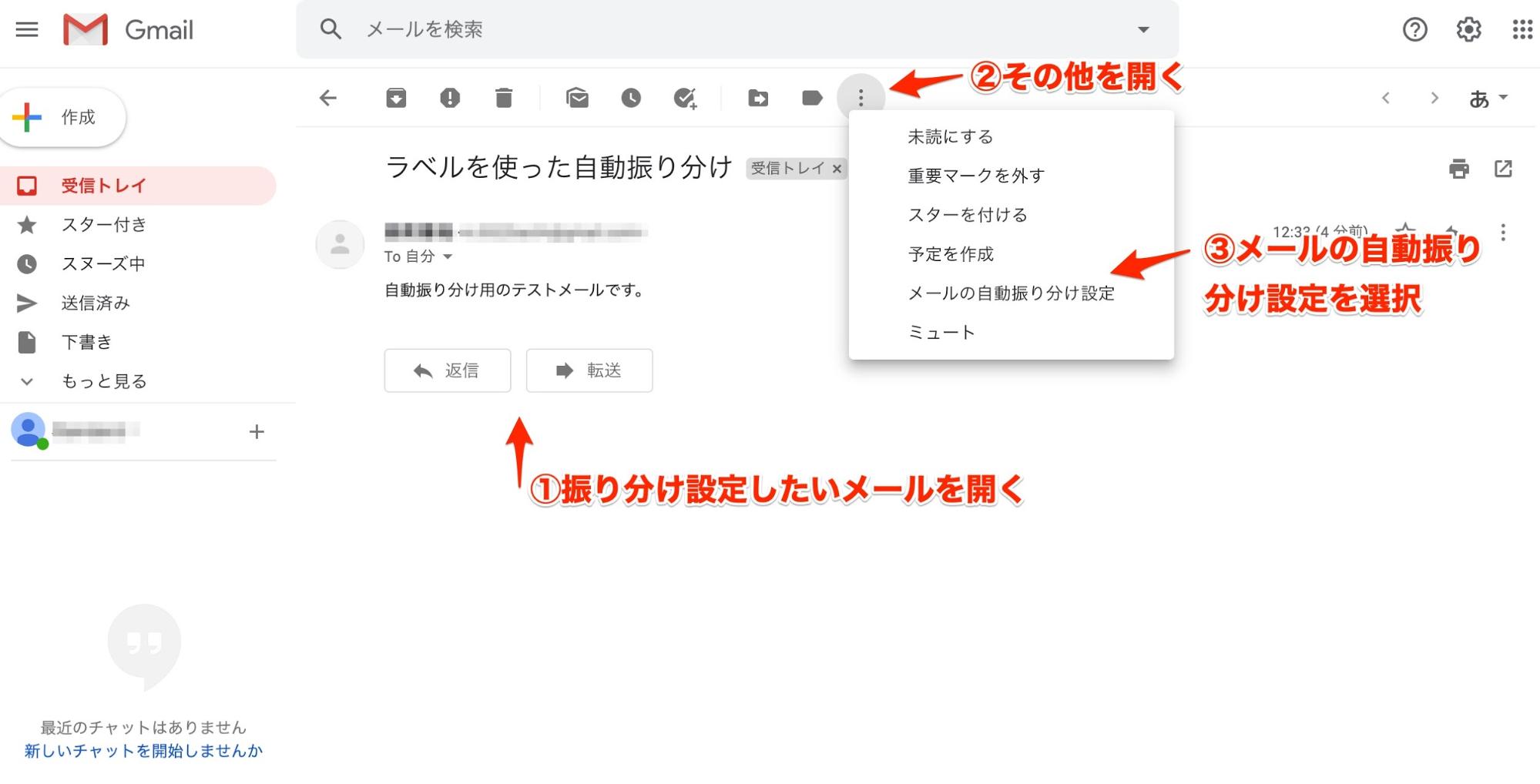
Task: Click the Archive icon in toolbar
Action: pos(396,98)
